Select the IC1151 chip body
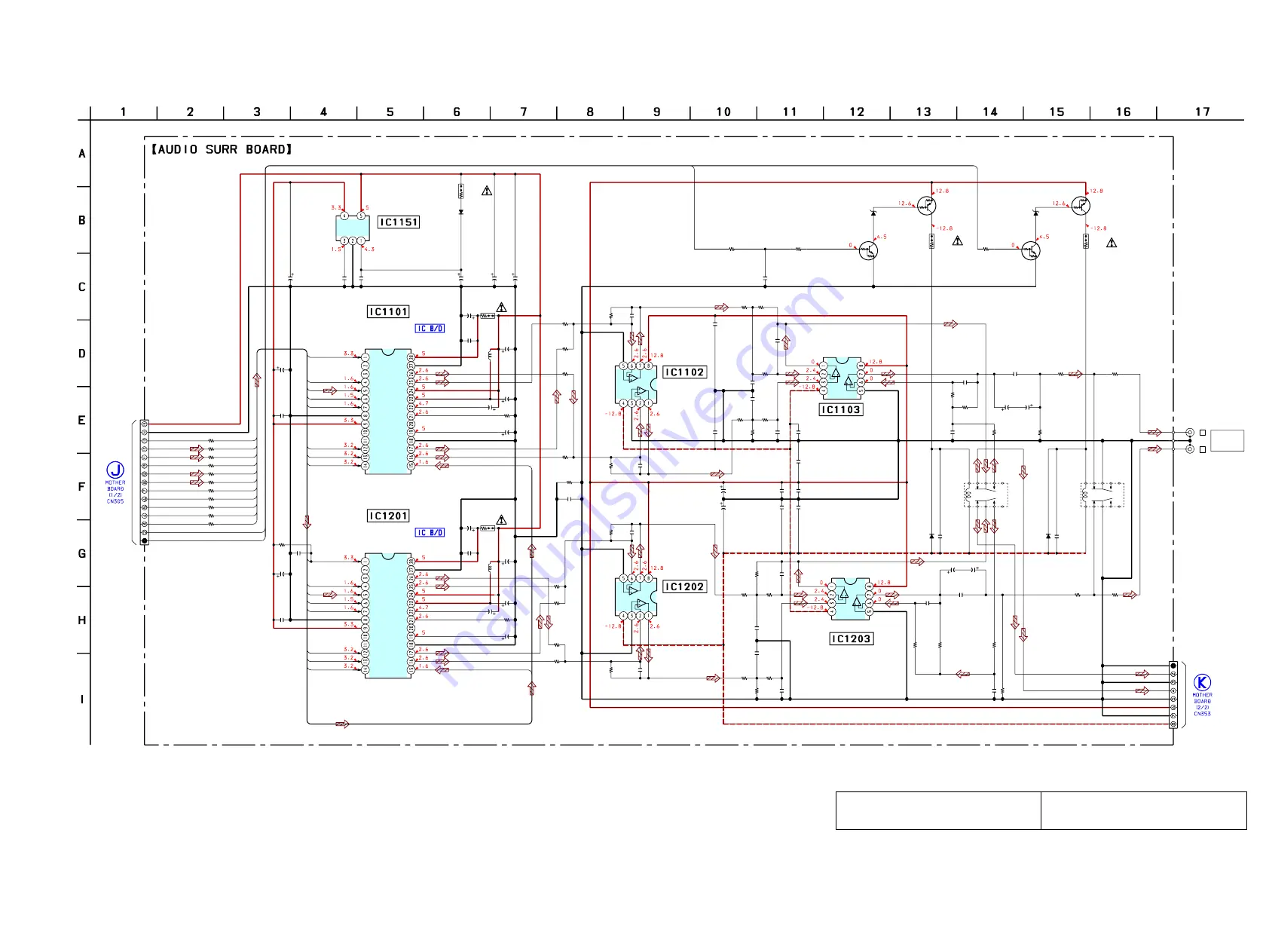 [353, 228]
